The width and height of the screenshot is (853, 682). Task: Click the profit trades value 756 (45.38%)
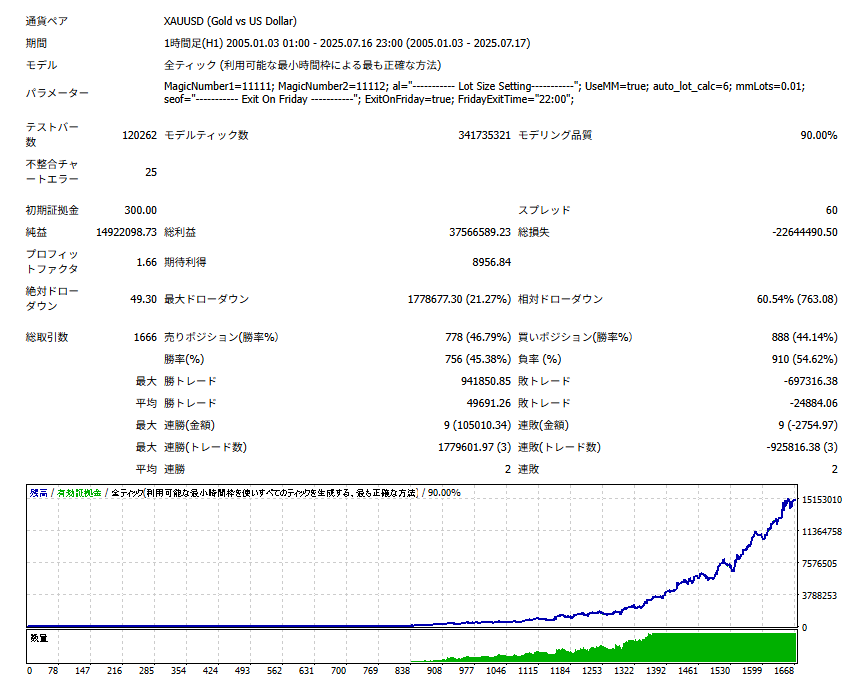(478, 359)
